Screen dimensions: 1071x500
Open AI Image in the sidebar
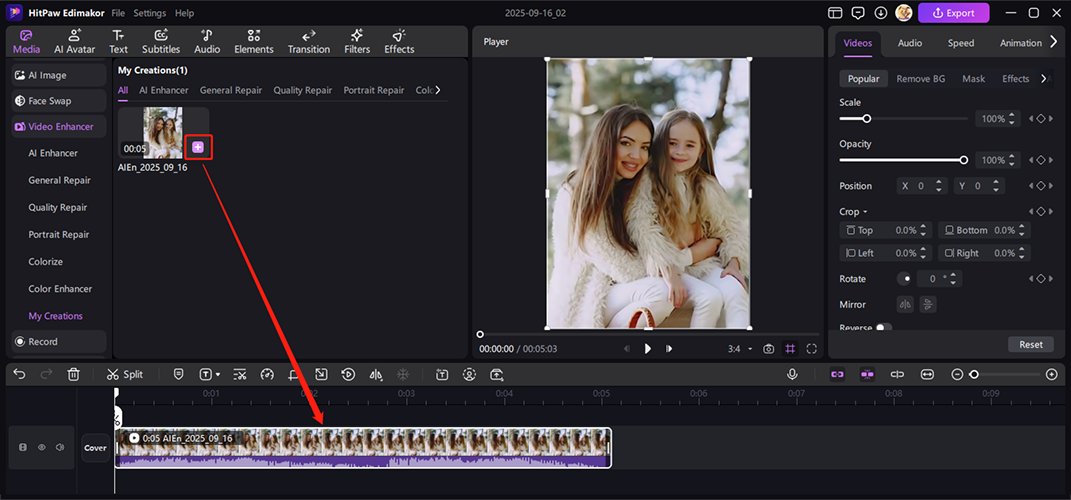[x=59, y=75]
